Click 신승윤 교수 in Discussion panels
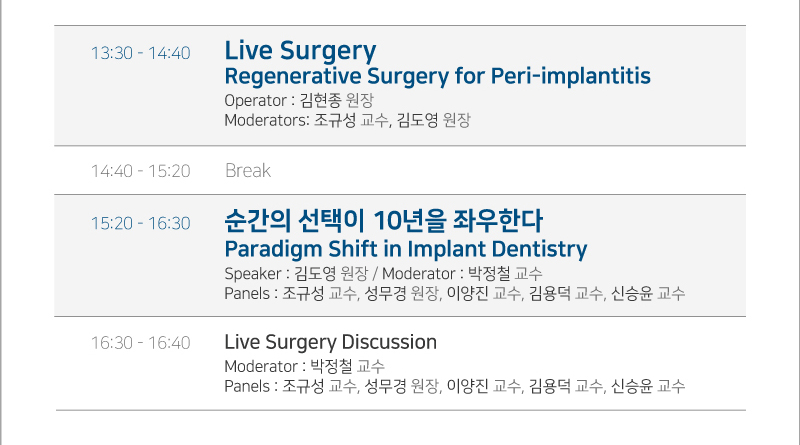The image size is (800, 445). pyautogui.click(x=648, y=386)
